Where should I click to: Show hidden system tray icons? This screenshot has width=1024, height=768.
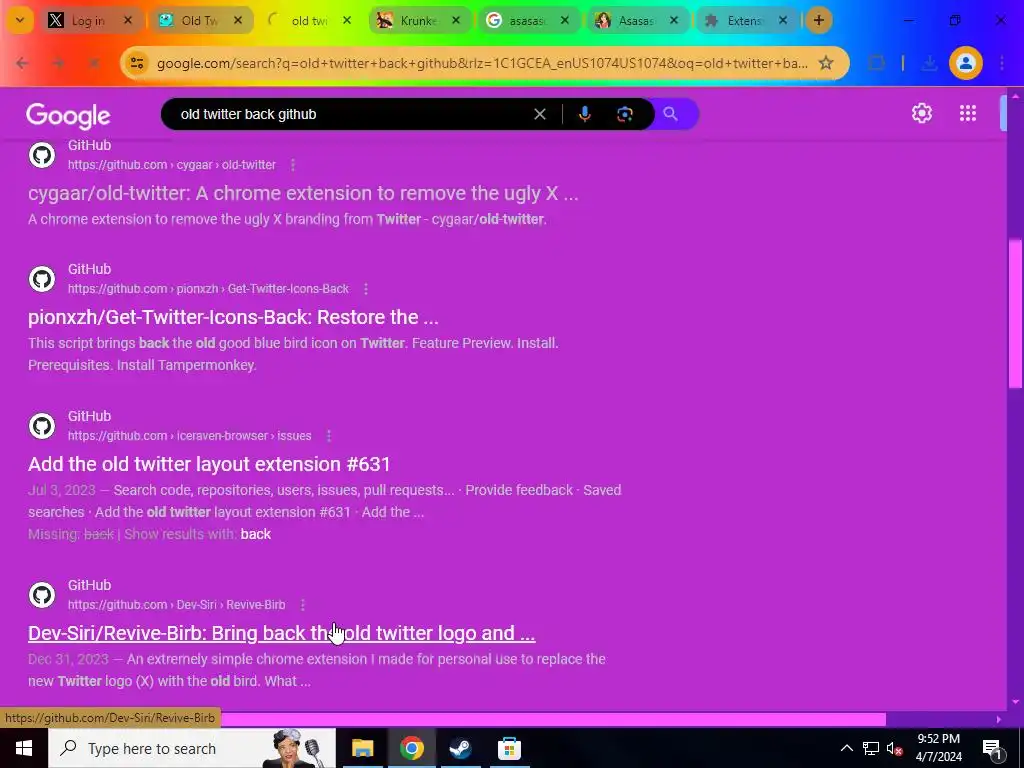click(x=846, y=748)
